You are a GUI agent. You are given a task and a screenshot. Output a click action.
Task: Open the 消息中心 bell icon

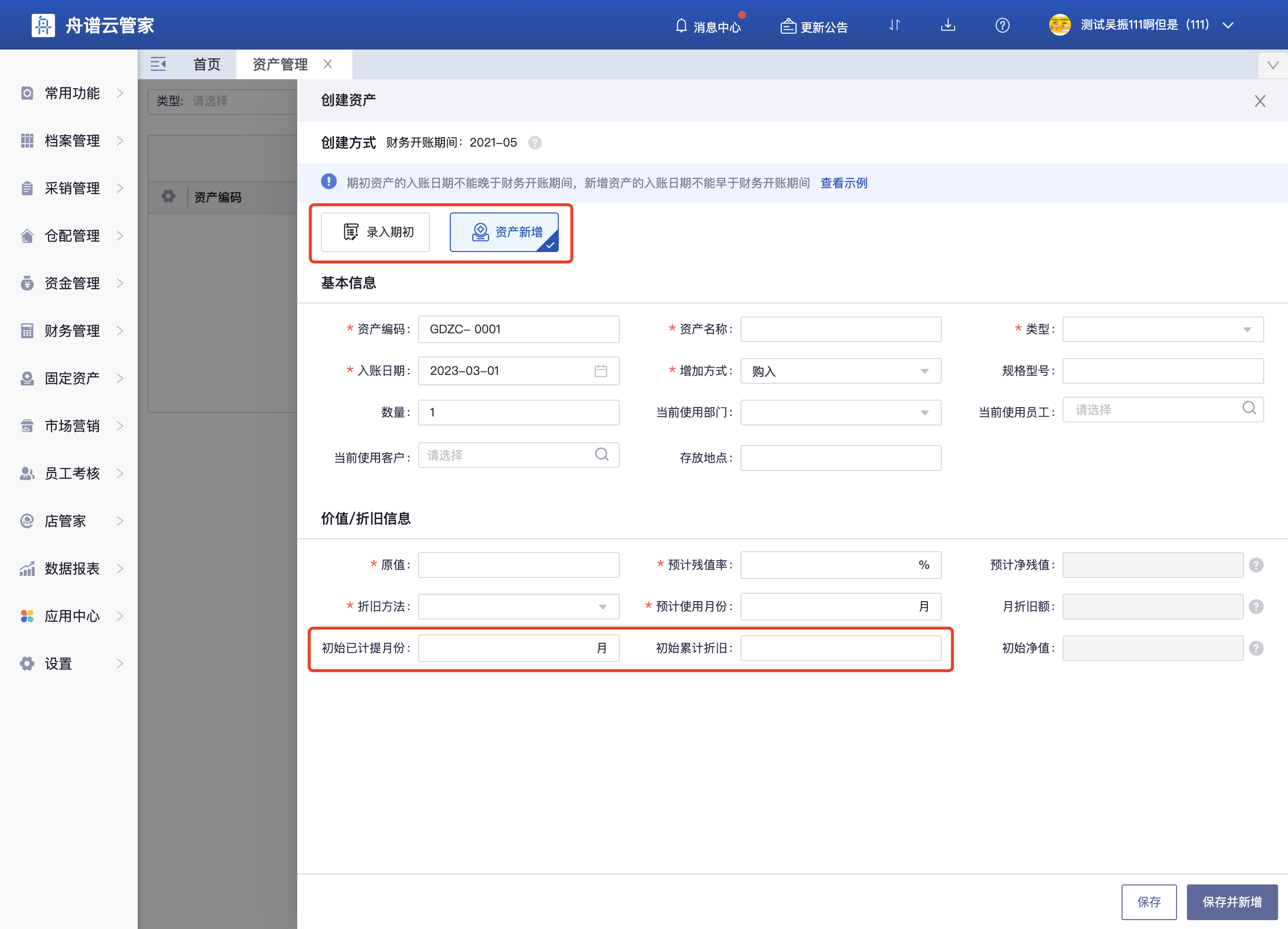click(682, 26)
